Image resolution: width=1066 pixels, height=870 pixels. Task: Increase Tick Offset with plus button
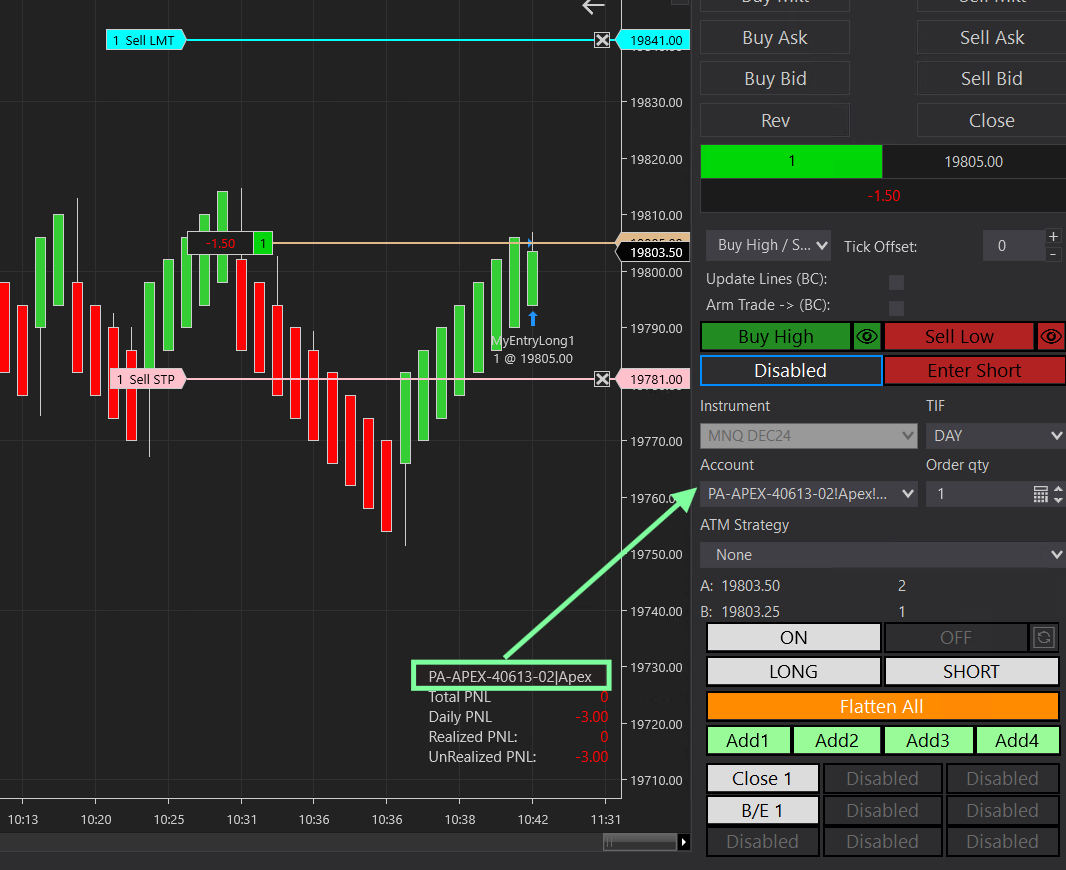(x=1053, y=237)
